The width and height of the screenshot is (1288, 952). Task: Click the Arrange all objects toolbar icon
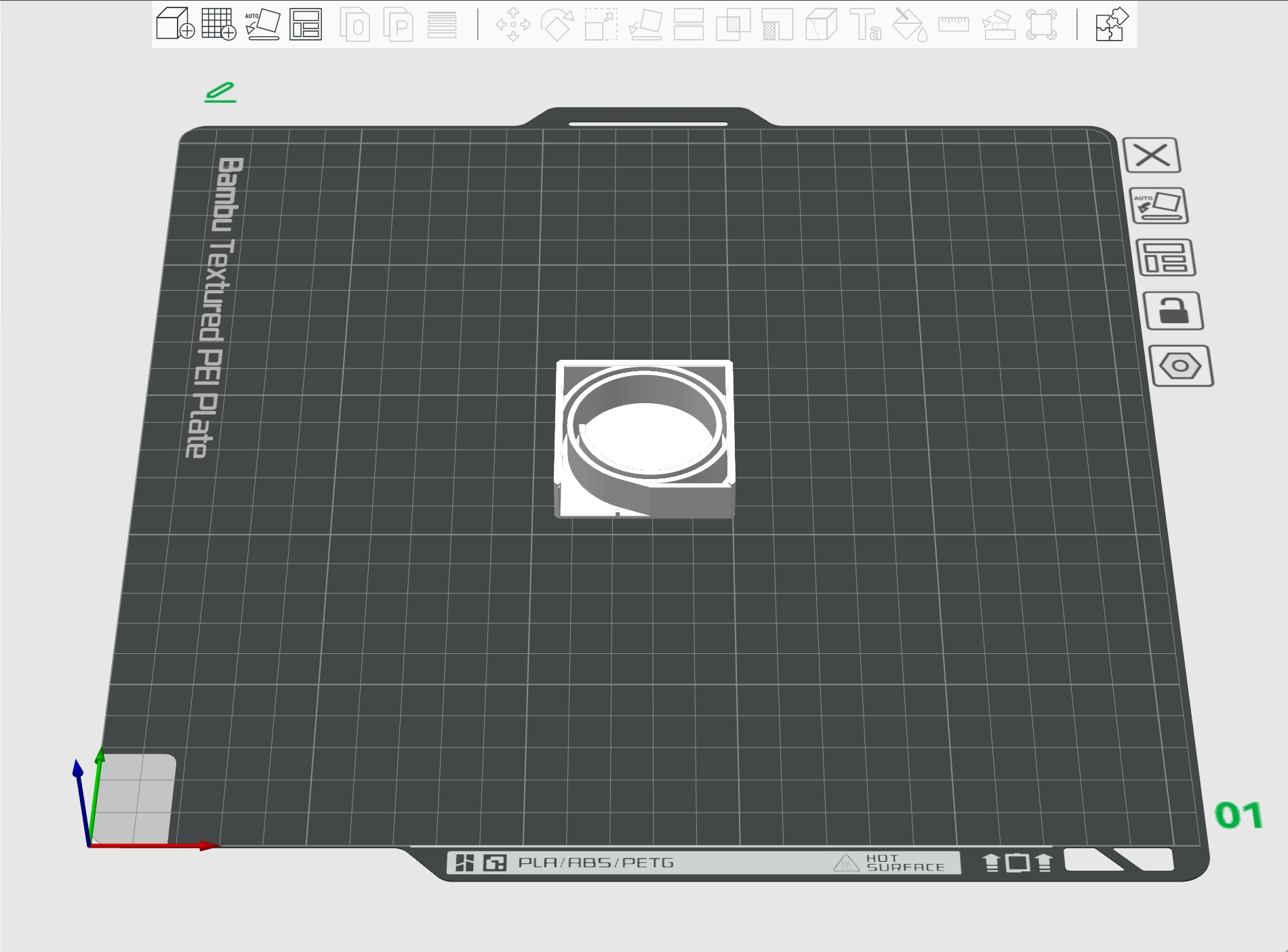306,24
